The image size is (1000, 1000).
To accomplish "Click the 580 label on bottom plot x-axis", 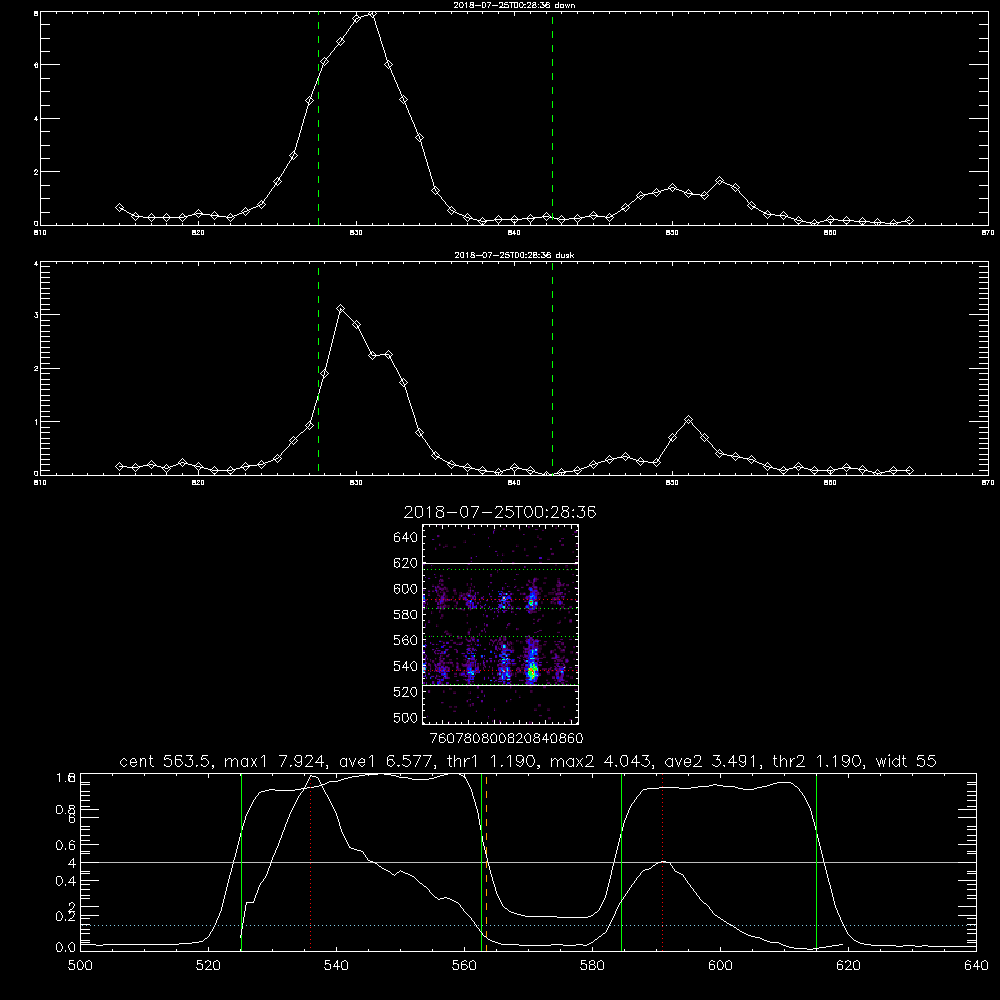I will pyautogui.click(x=592, y=966).
